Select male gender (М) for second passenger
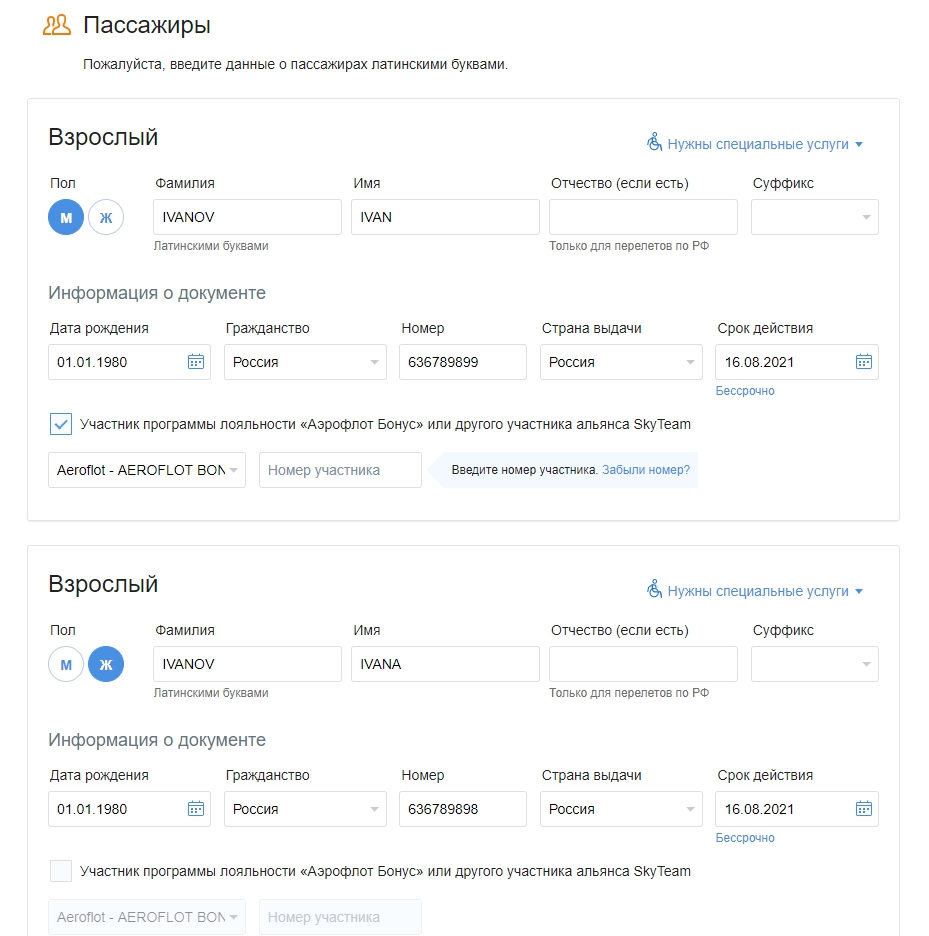The height and width of the screenshot is (936, 929). point(66,664)
